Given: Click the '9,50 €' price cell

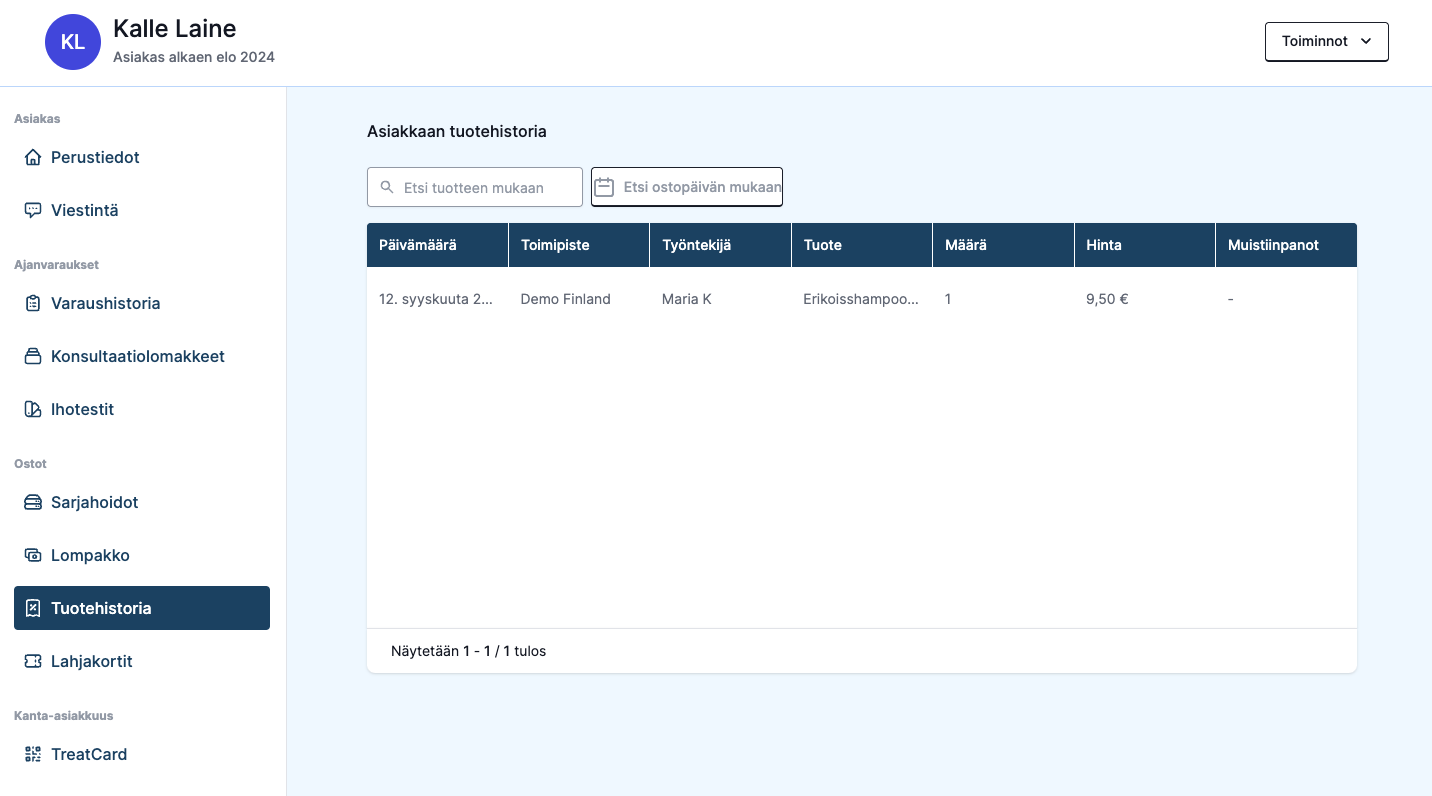Looking at the screenshot, I should 1107,299.
